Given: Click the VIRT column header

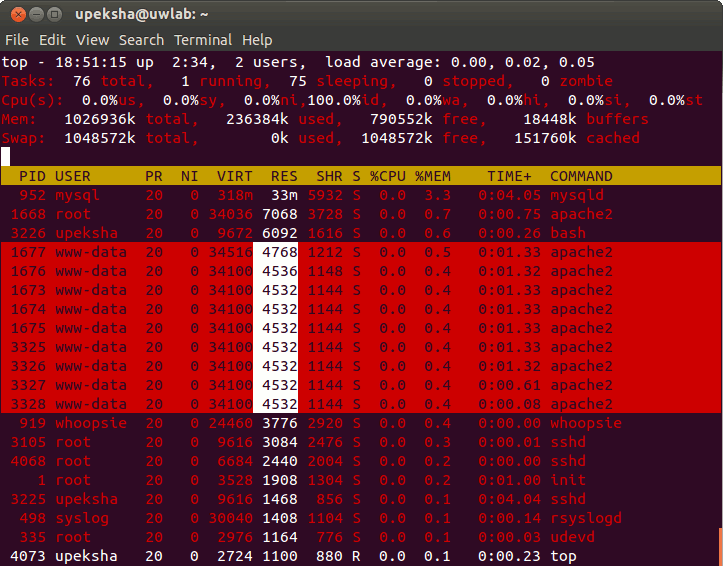Looking at the screenshot, I should [235, 176].
